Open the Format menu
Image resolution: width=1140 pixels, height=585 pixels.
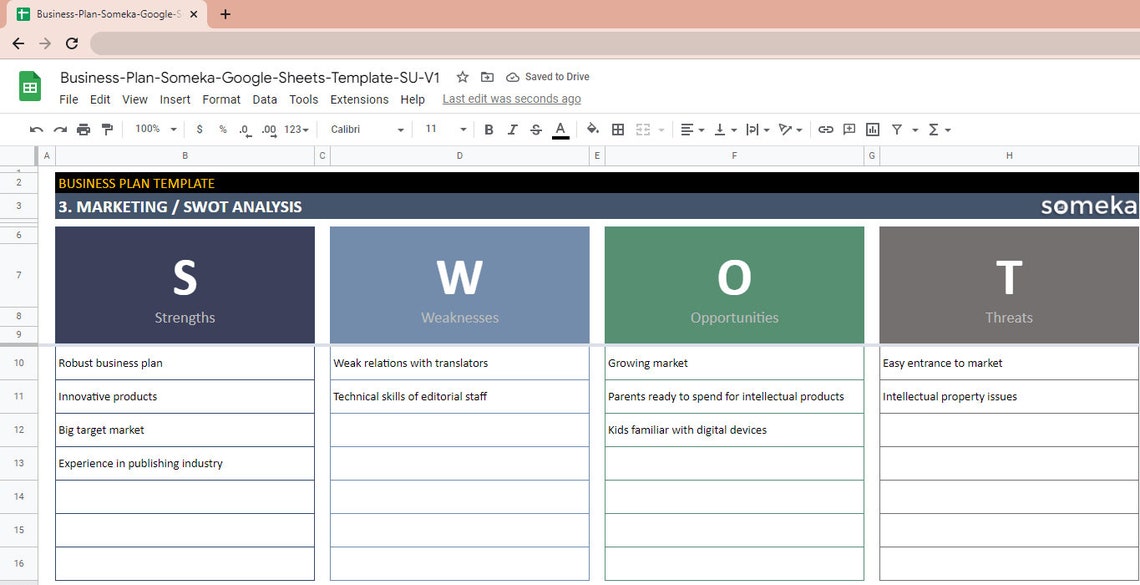(x=221, y=99)
